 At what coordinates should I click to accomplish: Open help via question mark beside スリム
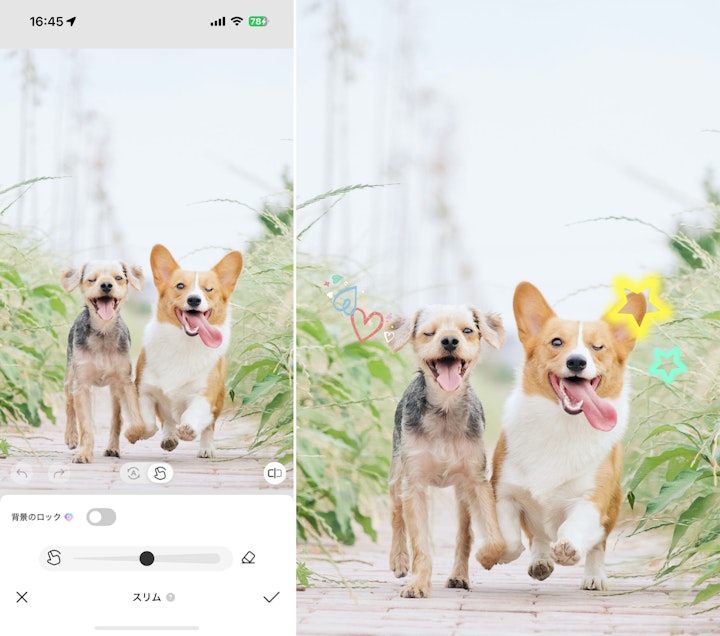[x=170, y=597]
